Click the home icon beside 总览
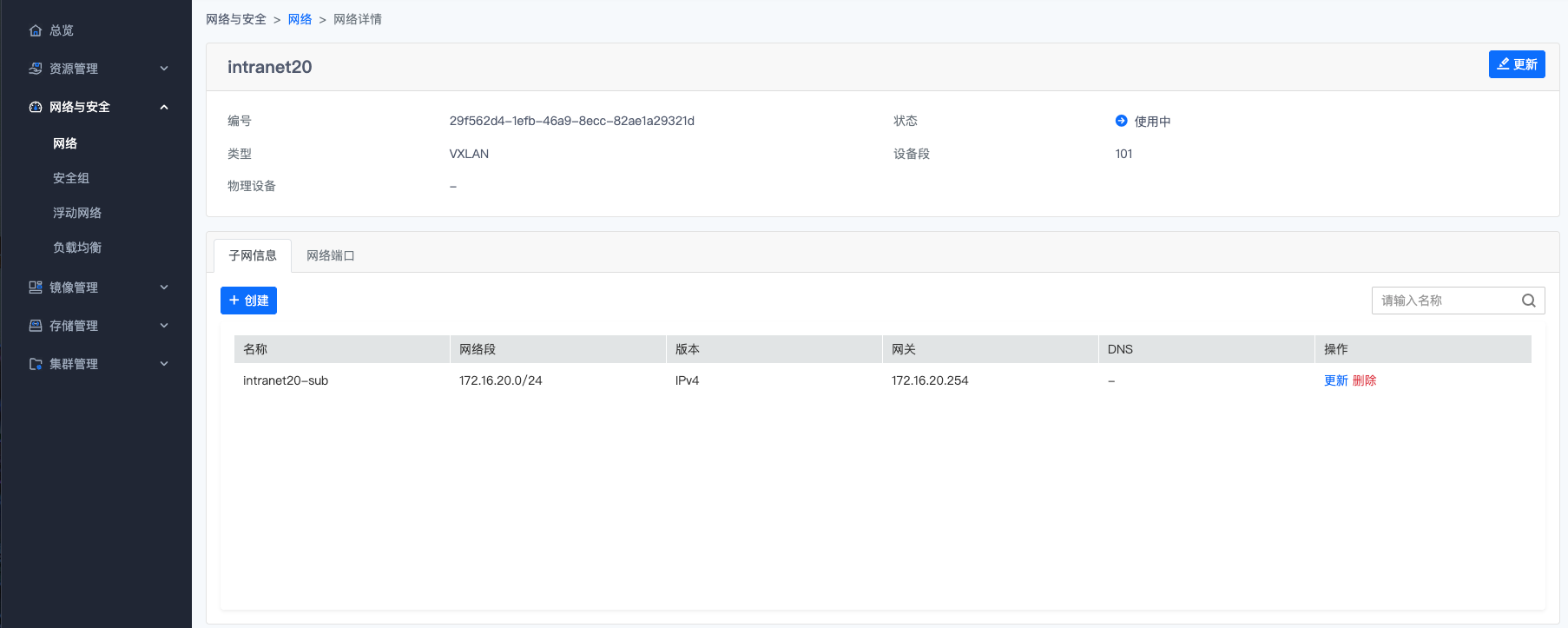This screenshot has height=628, width=1568. (36, 30)
